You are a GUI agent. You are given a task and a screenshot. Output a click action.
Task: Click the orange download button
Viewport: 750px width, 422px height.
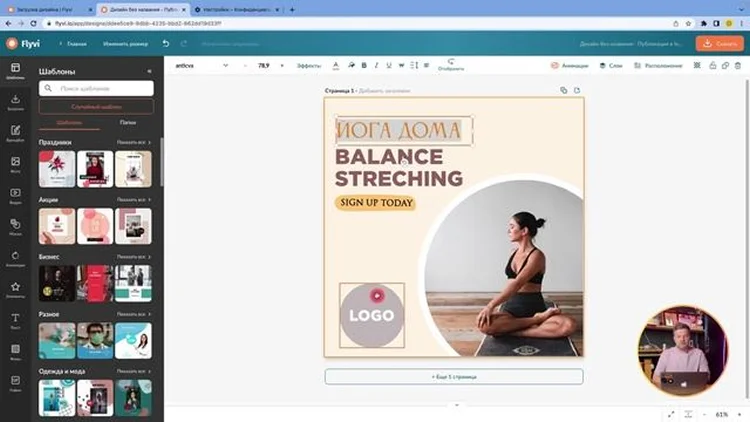(x=719, y=44)
